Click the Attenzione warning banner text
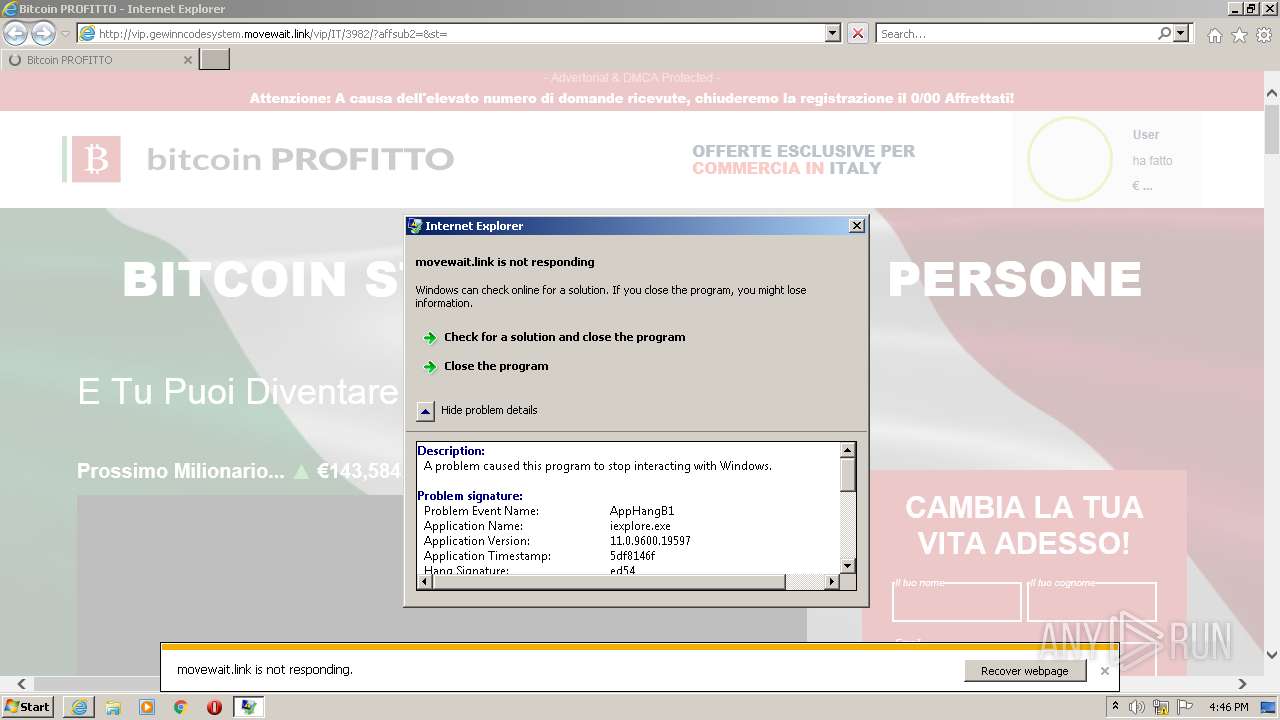 (x=631, y=98)
